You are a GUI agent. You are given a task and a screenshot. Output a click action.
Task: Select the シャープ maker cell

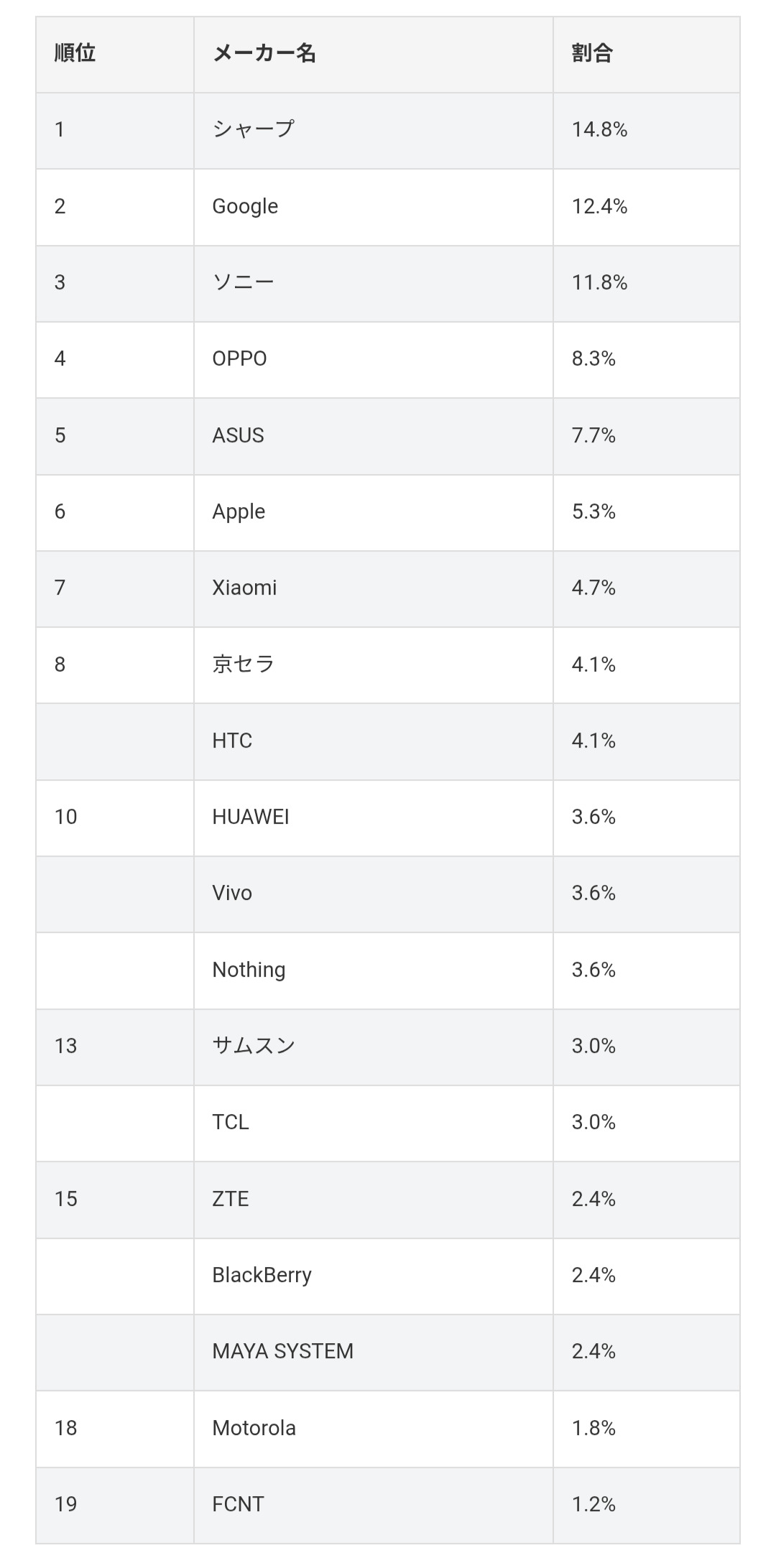pyautogui.click(x=253, y=129)
